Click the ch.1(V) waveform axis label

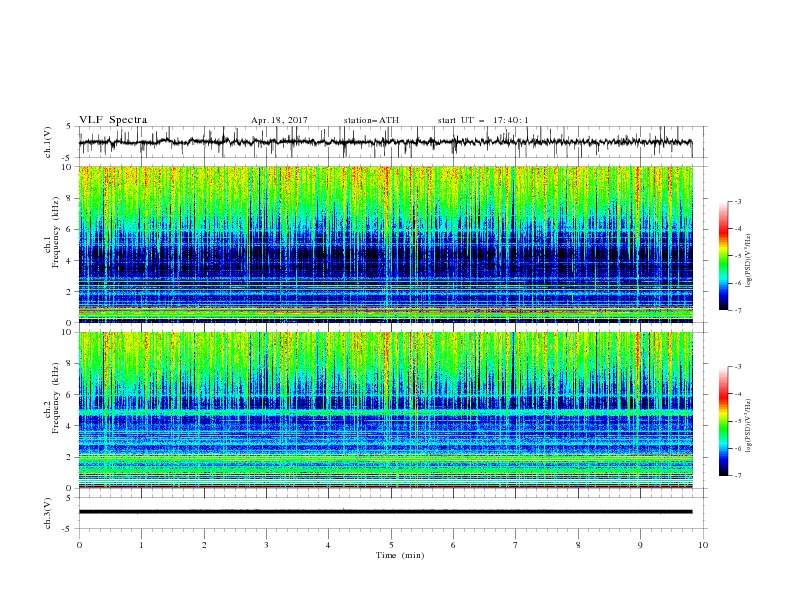48,142
